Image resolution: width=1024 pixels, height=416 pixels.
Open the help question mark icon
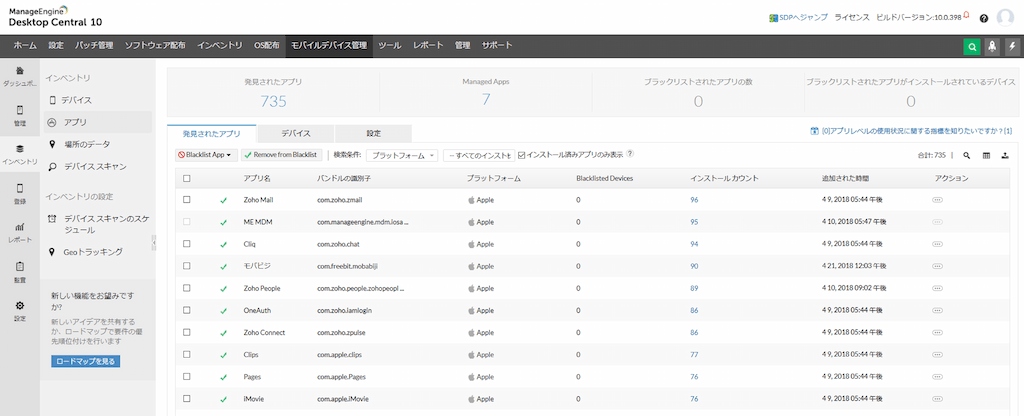pyautogui.click(x=984, y=18)
